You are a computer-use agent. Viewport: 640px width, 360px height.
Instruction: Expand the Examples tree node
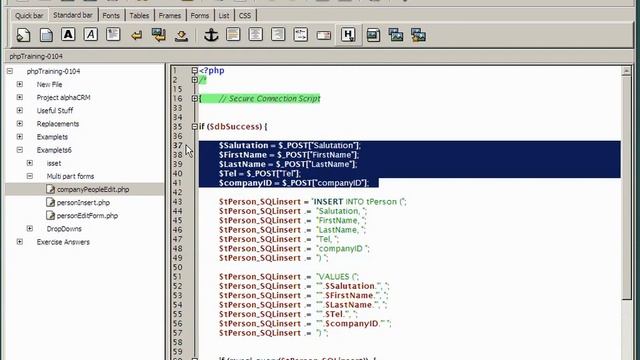coord(20,136)
